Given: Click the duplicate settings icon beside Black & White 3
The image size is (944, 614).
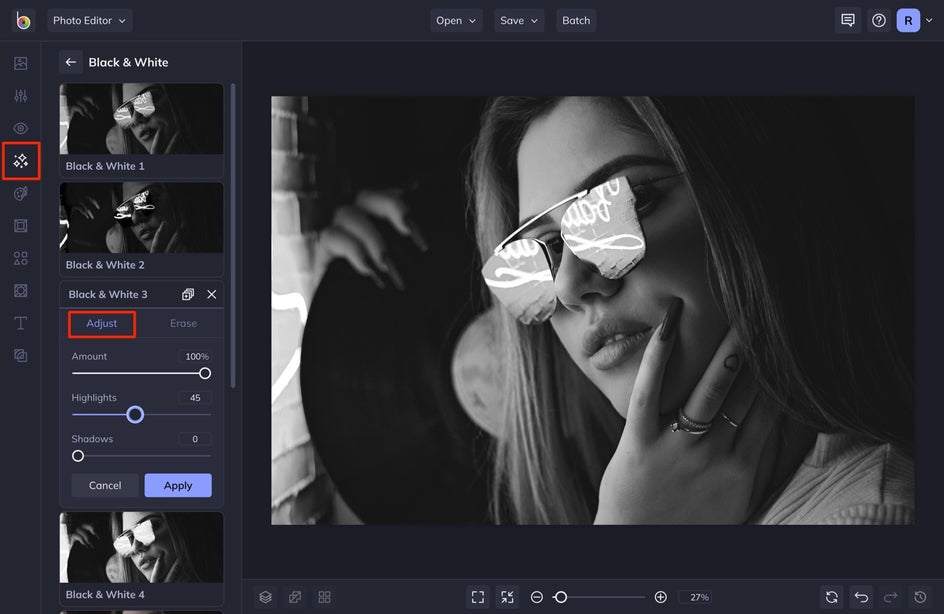Looking at the screenshot, I should point(188,294).
